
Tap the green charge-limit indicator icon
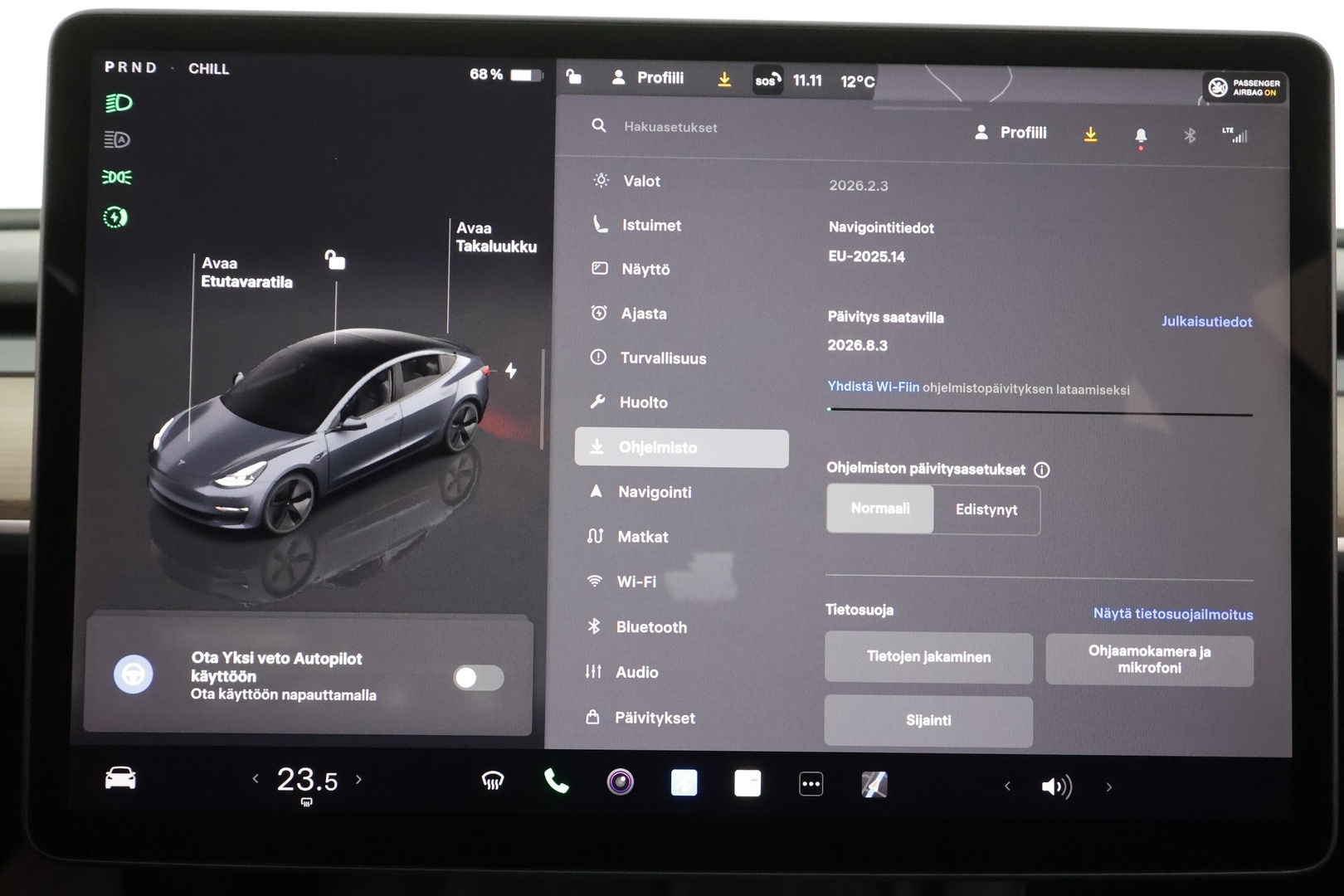114,217
